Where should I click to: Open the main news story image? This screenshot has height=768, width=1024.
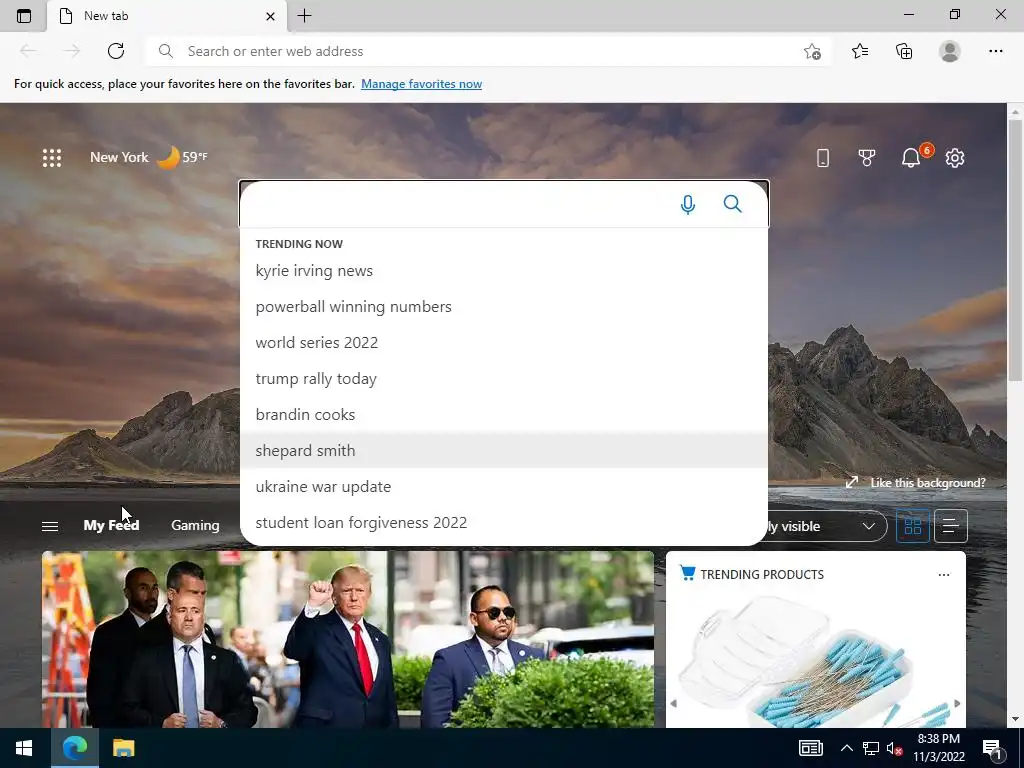(x=348, y=639)
